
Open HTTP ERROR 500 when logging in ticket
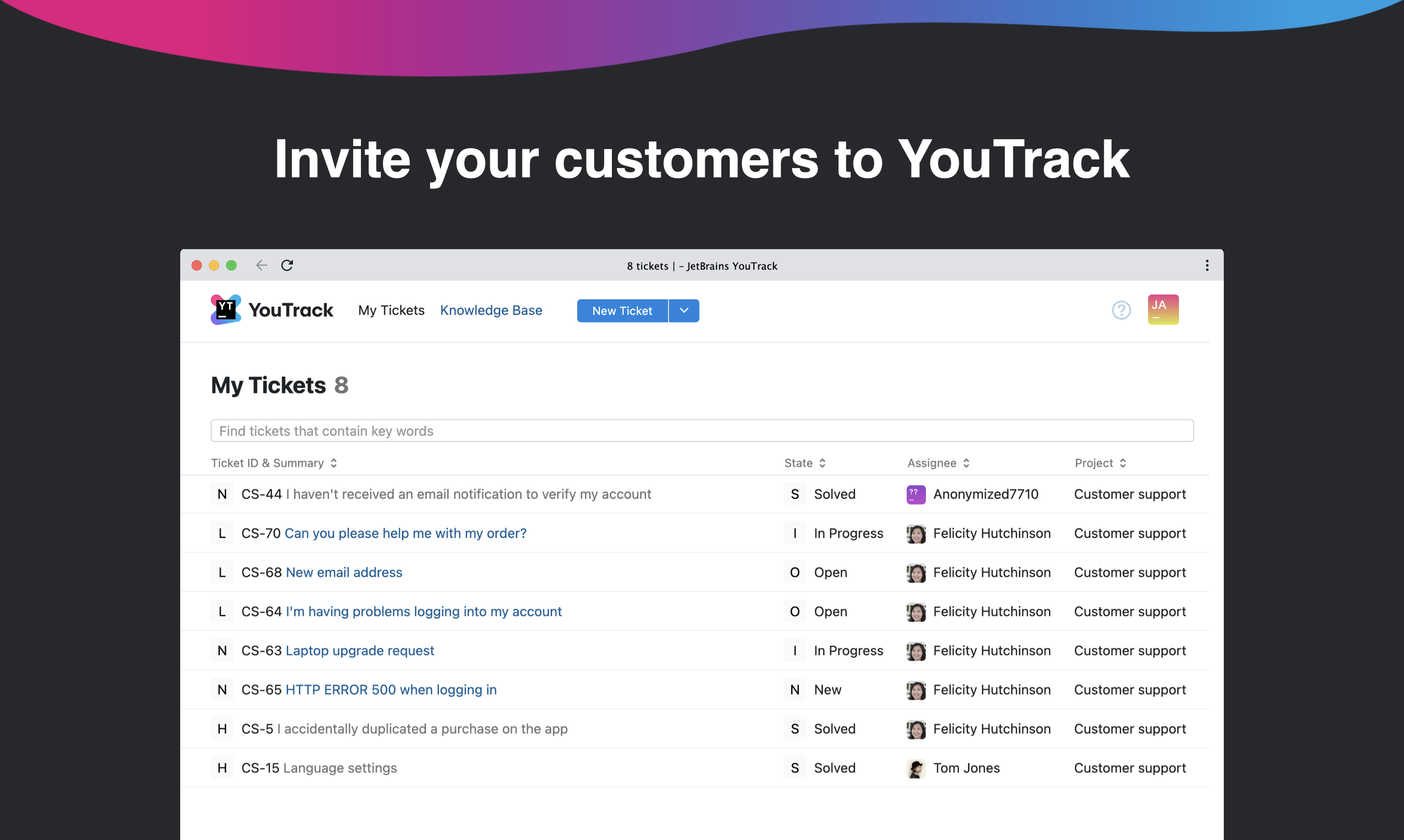pos(391,690)
